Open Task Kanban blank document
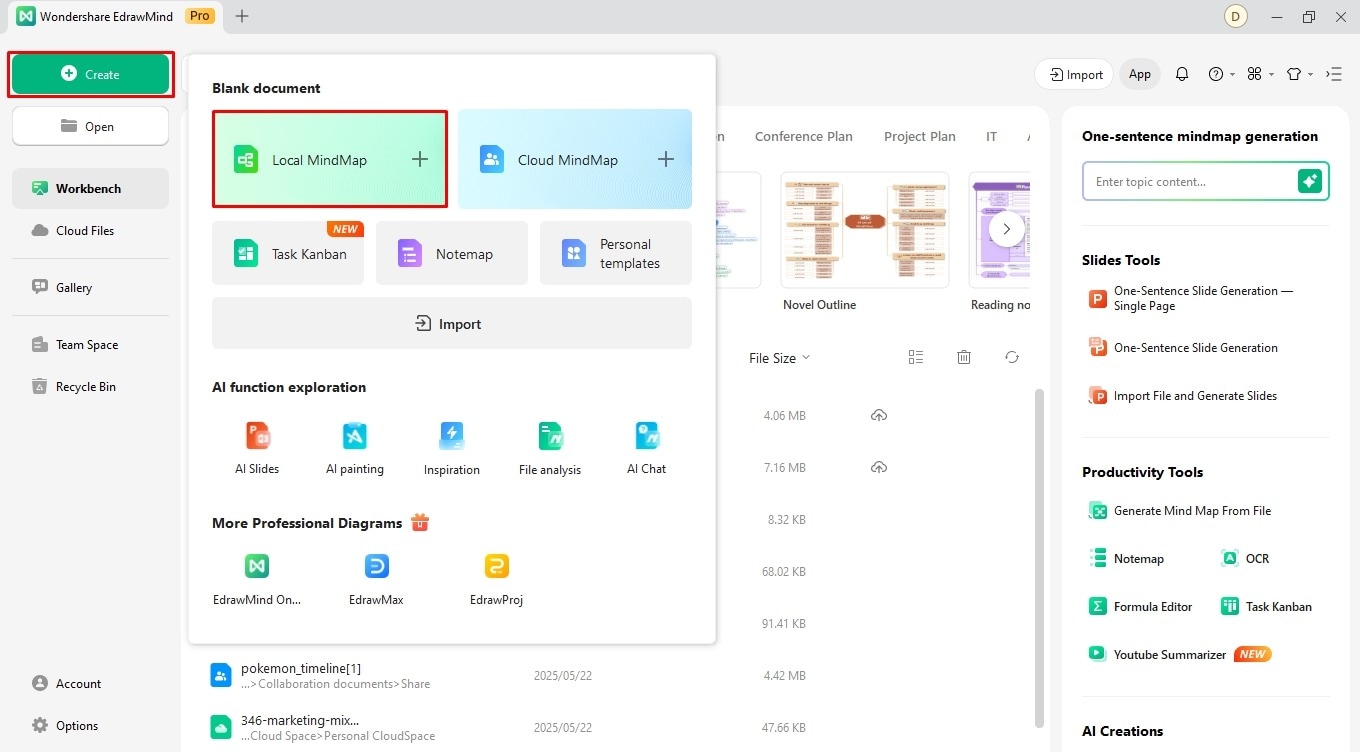1360x752 pixels. [288, 253]
